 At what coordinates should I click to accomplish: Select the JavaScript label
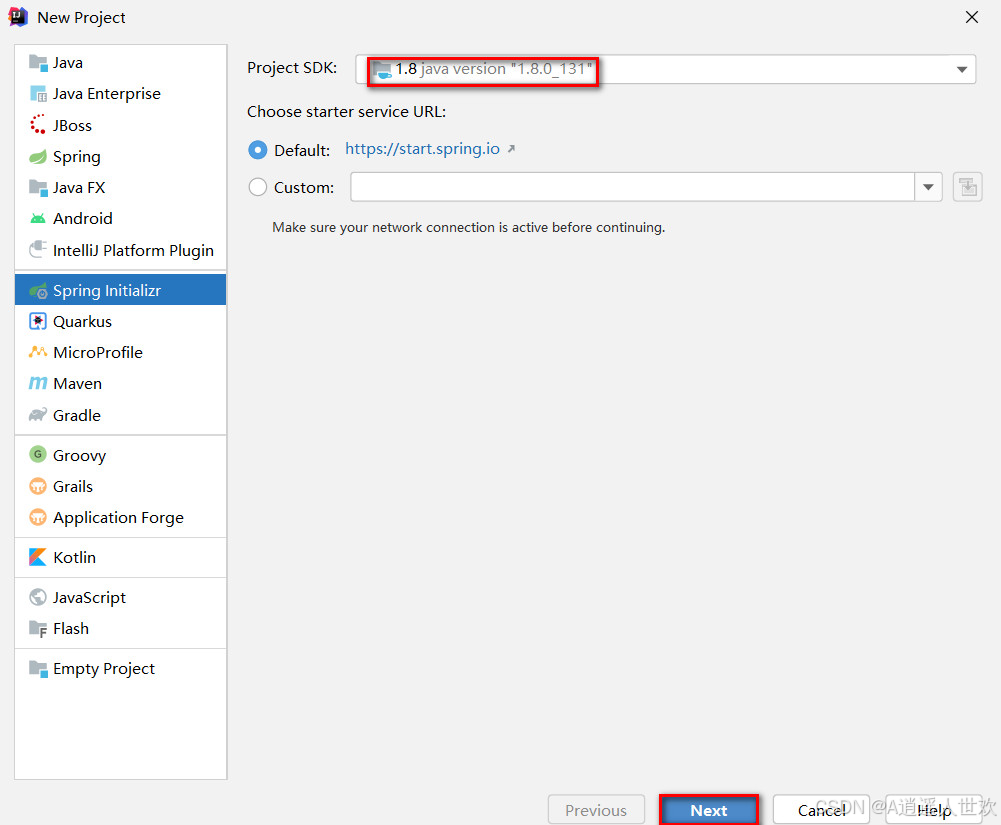click(x=89, y=598)
